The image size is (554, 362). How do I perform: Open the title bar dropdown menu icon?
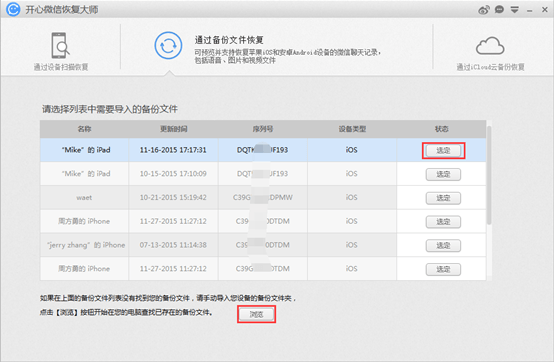click(515, 10)
